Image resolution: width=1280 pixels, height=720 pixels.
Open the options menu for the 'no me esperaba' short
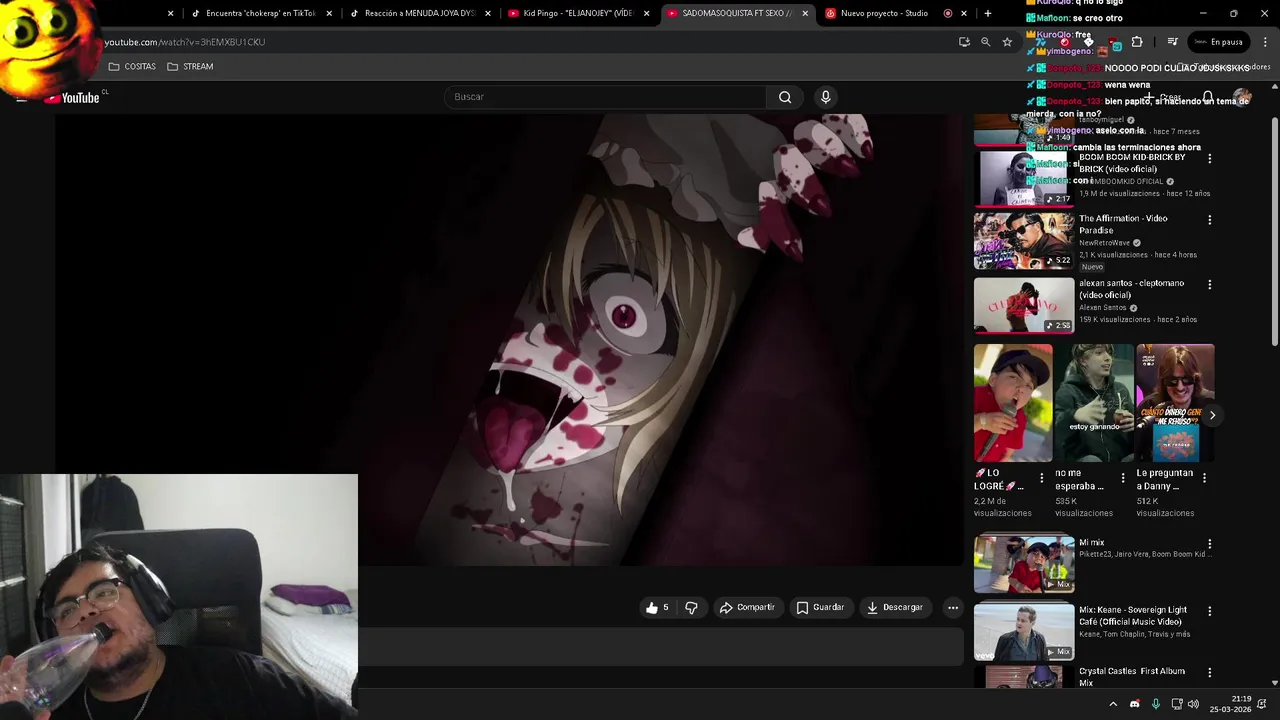(1122, 478)
